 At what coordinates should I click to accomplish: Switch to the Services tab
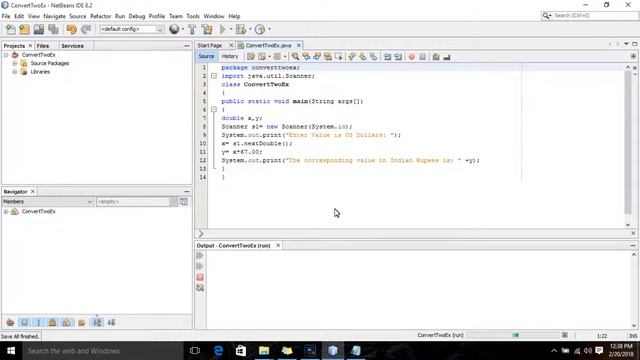pyautogui.click(x=72, y=46)
